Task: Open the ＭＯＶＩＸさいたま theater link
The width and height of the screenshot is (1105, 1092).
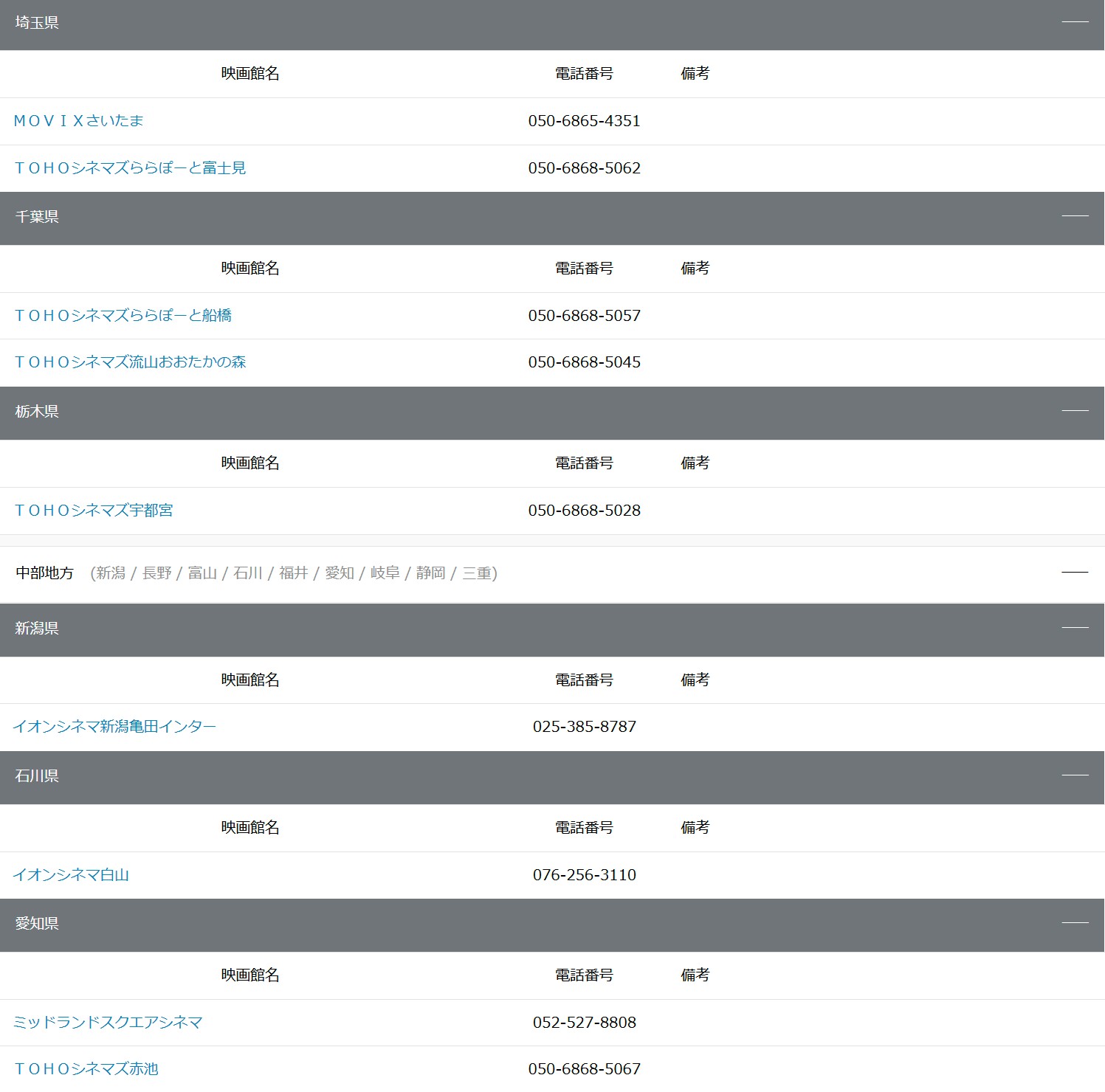Action: (x=78, y=121)
